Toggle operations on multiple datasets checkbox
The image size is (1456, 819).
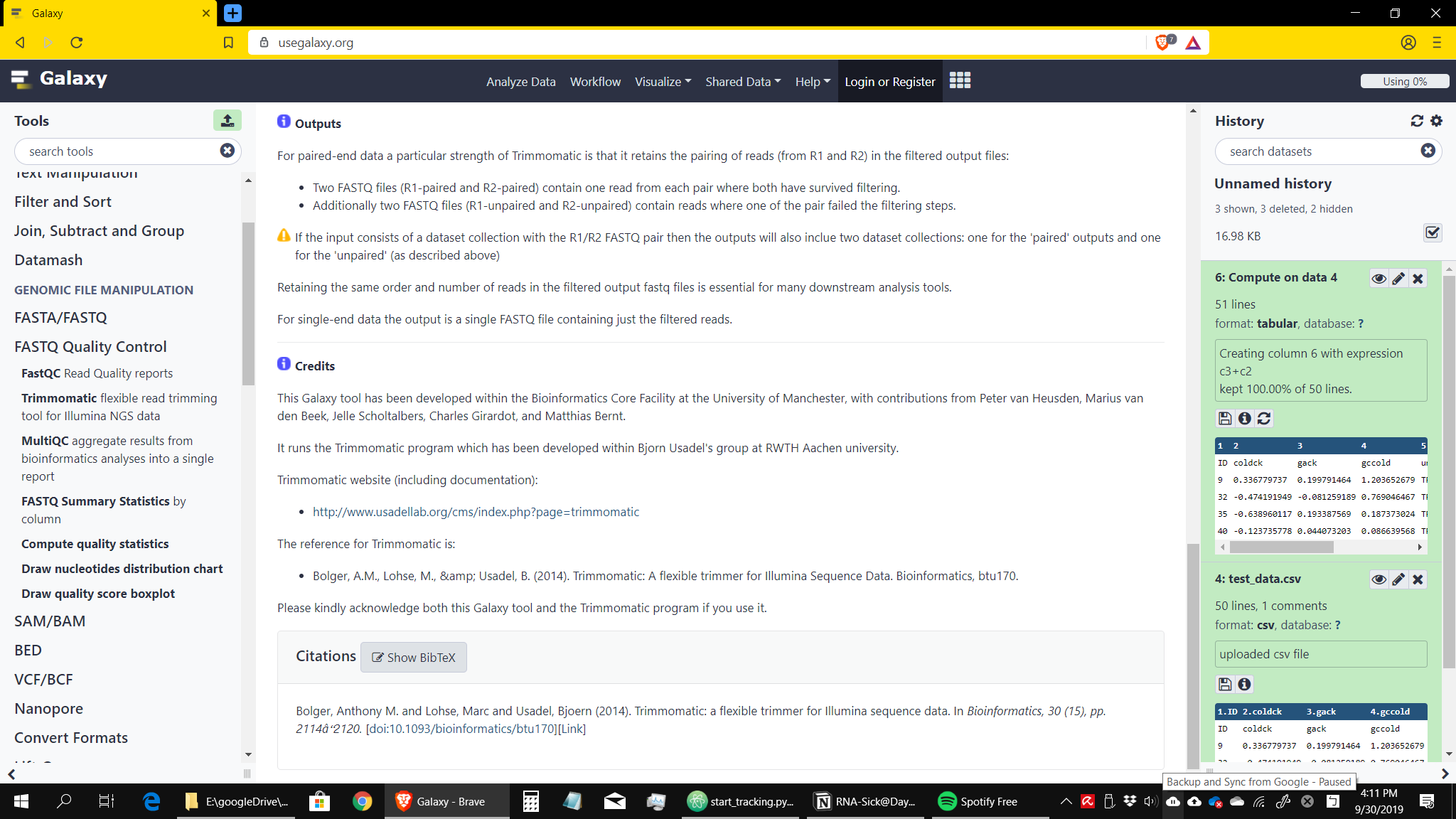click(x=1433, y=232)
